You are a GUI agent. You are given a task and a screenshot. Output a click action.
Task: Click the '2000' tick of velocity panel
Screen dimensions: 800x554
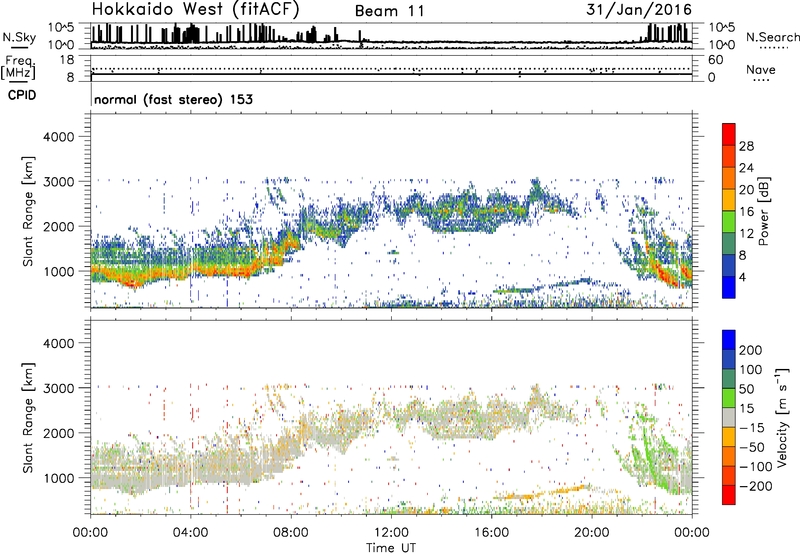pos(58,433)
